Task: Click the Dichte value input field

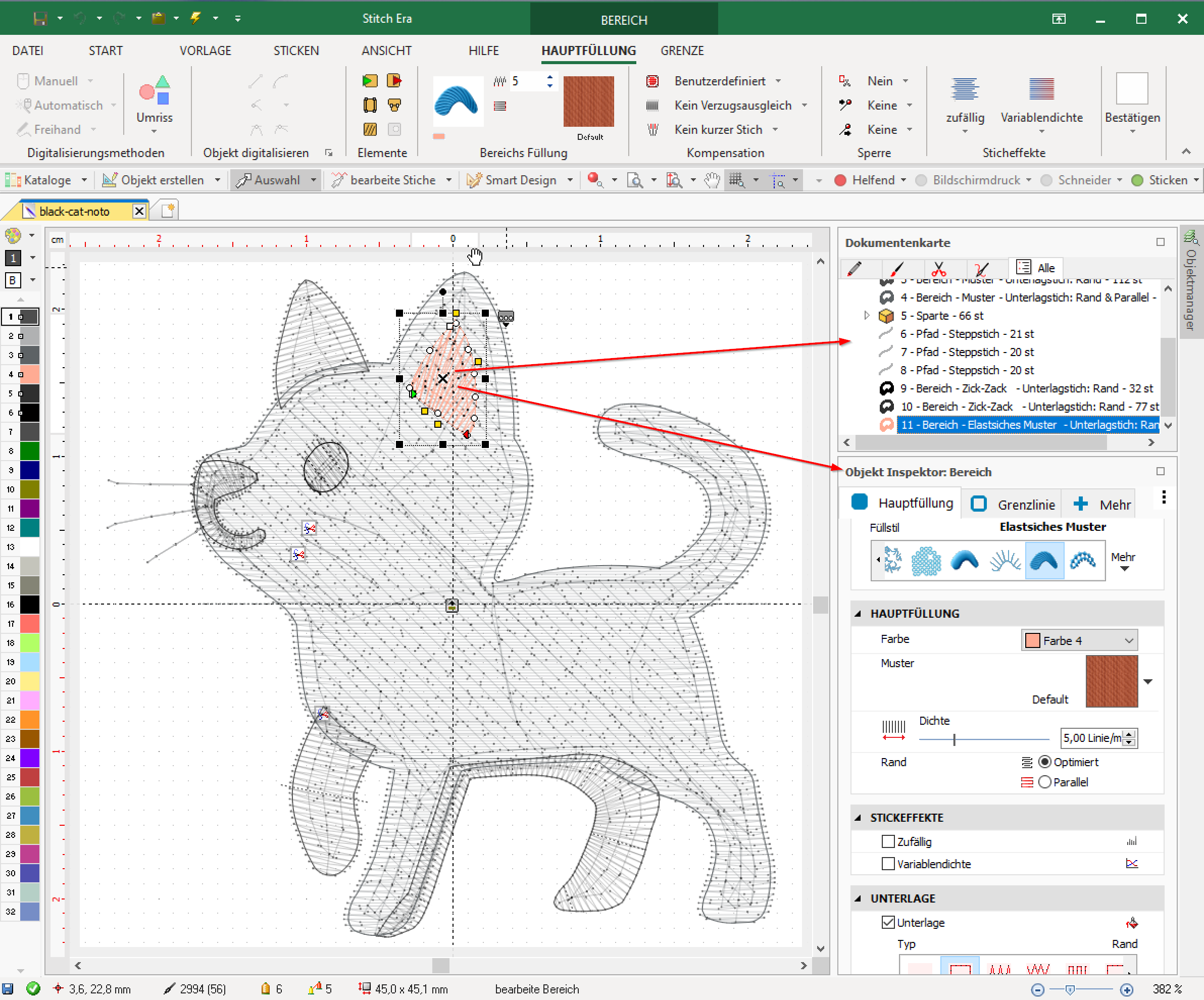Action: [1093, 738]
